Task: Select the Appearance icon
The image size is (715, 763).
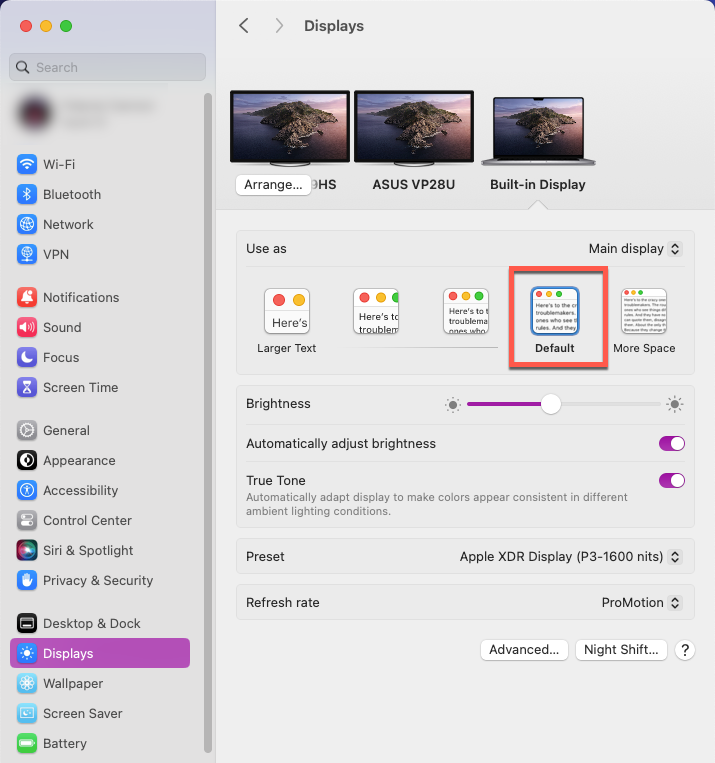Action: pos(27,460)
